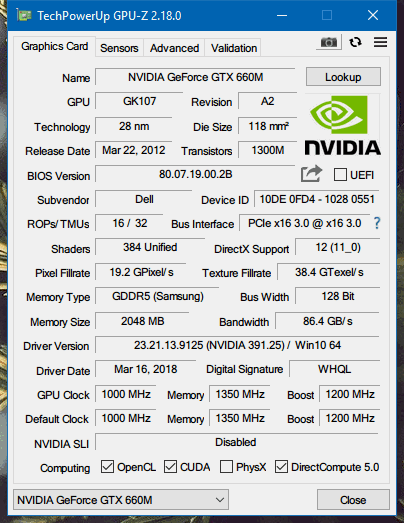The width and height of the screenshot is (404, 523).
Task: Click the refresh arrows icon
Action: tap(355, 42)
